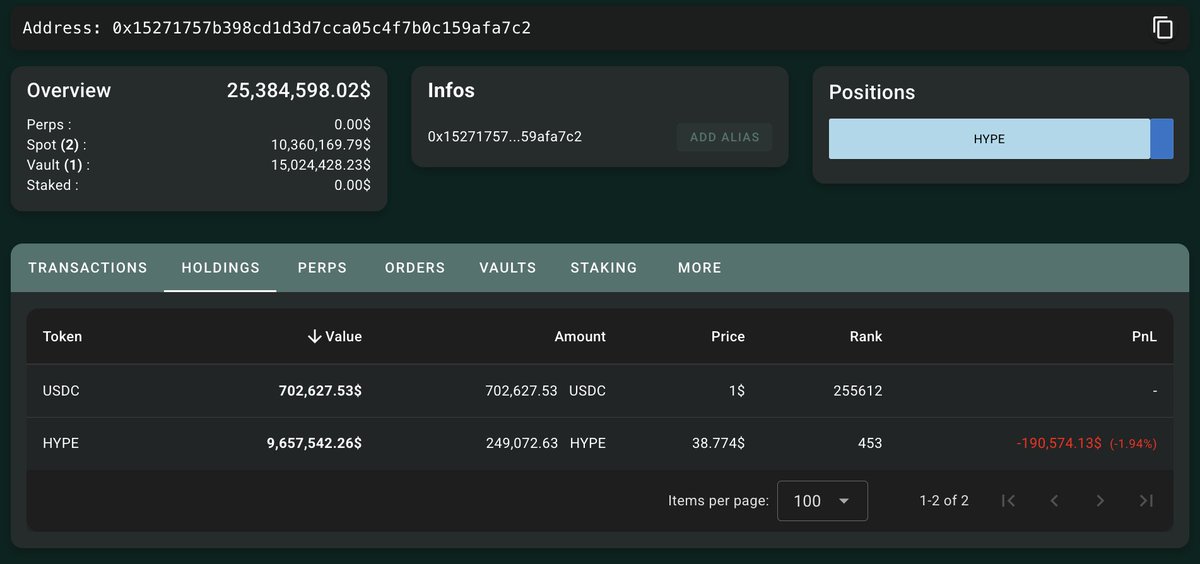Switch to the Transactions tab

pos(88,268)
